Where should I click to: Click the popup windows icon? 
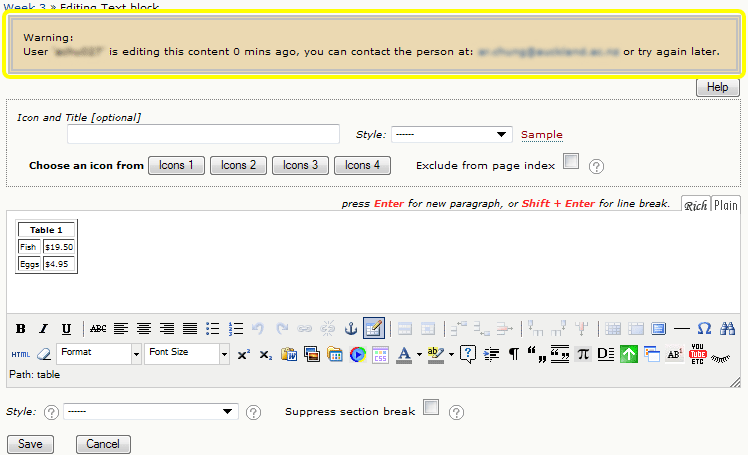click(652, 354)
